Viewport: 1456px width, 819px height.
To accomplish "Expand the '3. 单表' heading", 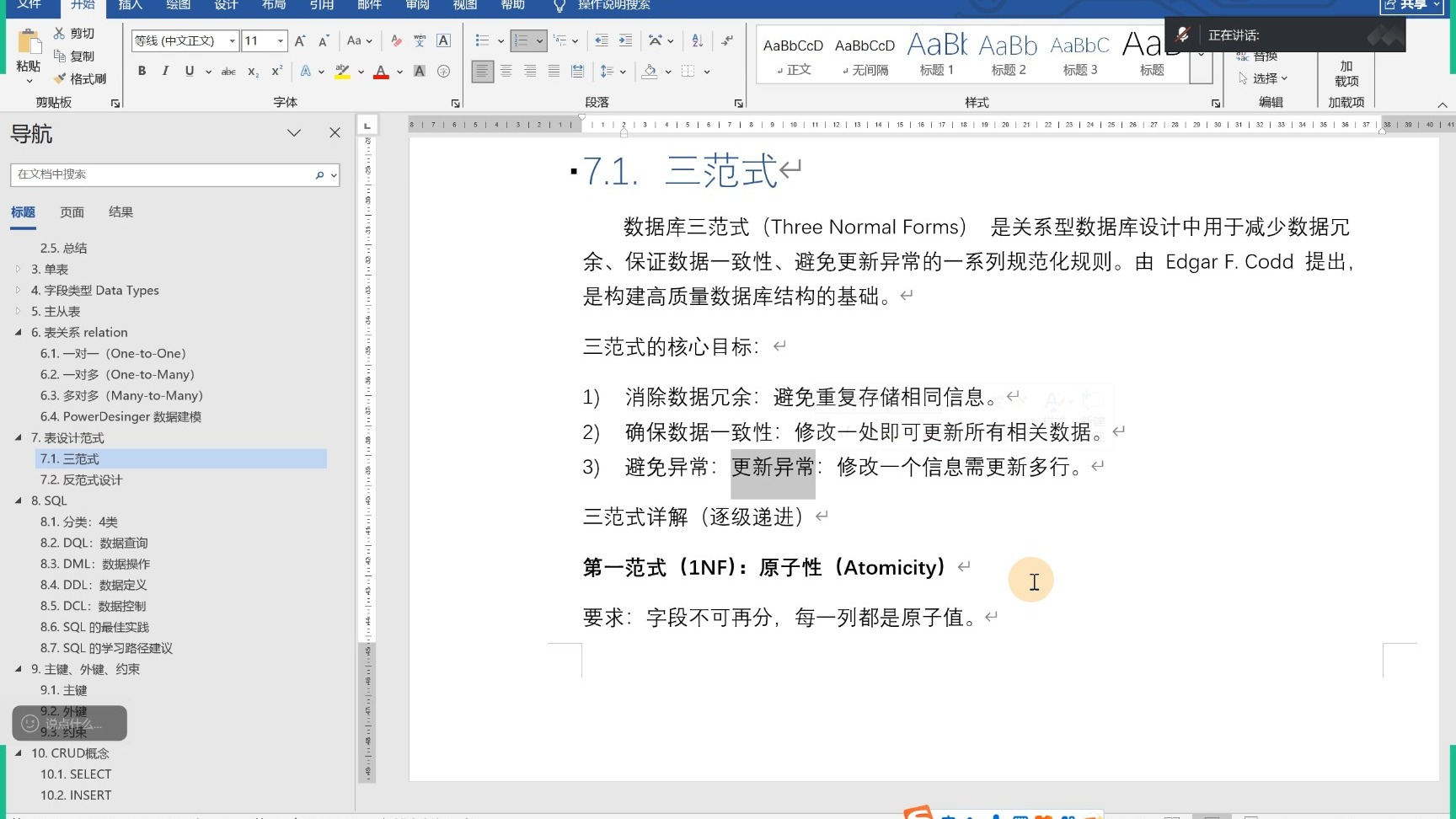I will pyautogui.click(x=19, y=269).
